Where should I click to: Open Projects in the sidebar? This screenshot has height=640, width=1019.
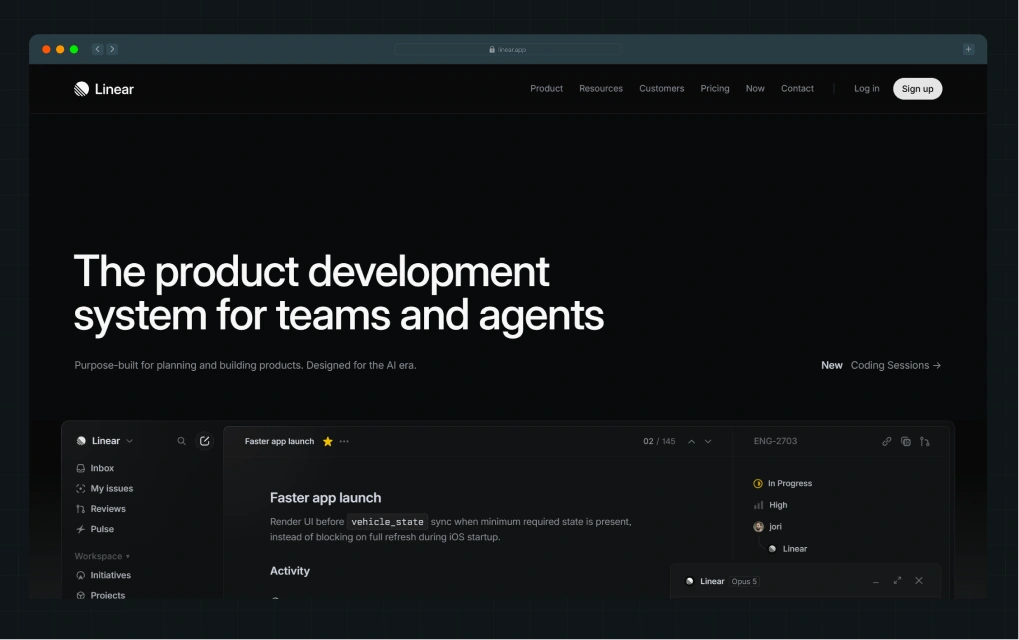pos(101,595)
